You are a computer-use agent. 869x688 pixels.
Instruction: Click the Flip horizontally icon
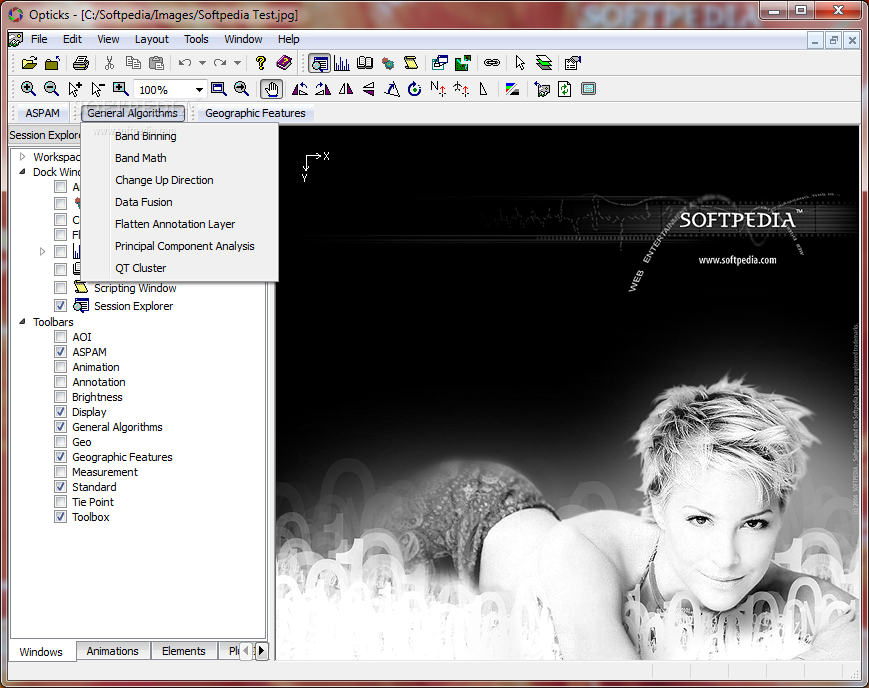[346, 89]
